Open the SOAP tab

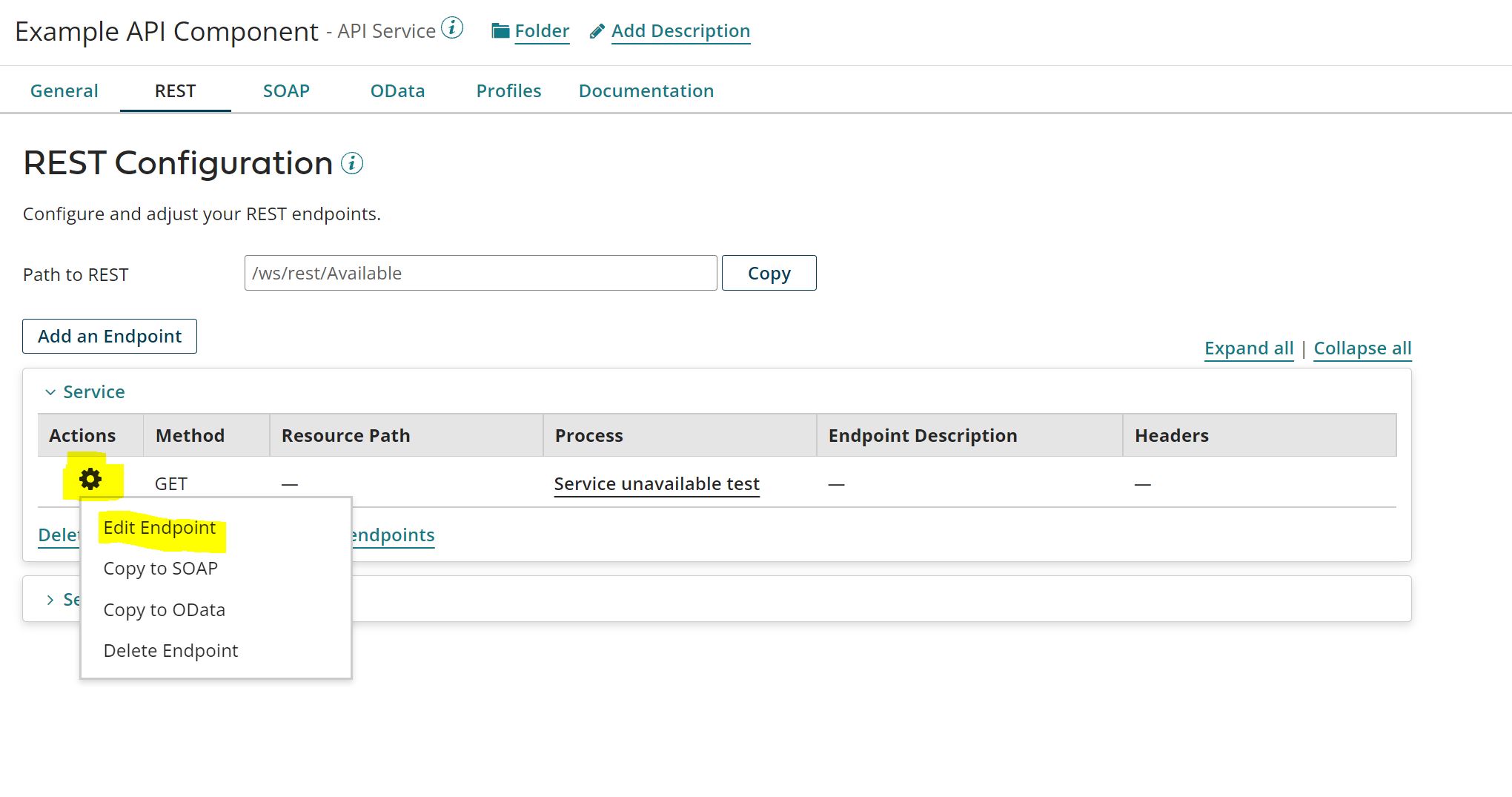[x=286, y=91]
